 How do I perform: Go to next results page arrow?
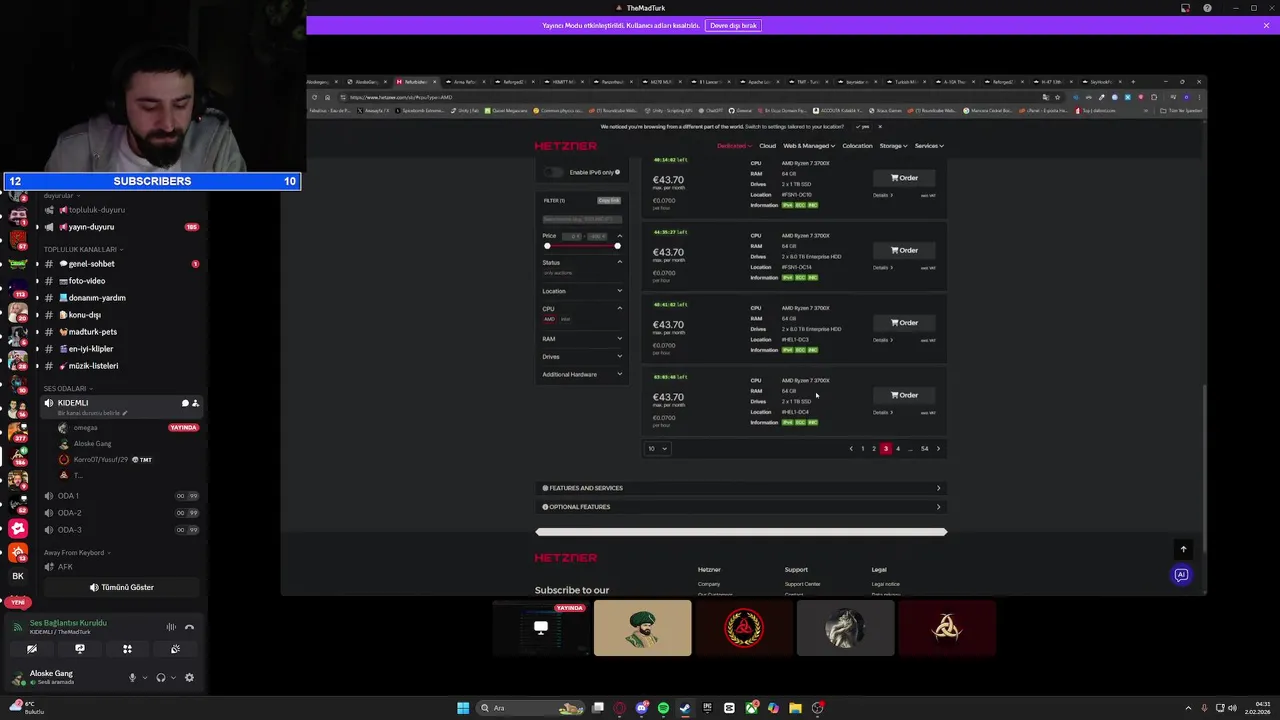coord(938,449)
